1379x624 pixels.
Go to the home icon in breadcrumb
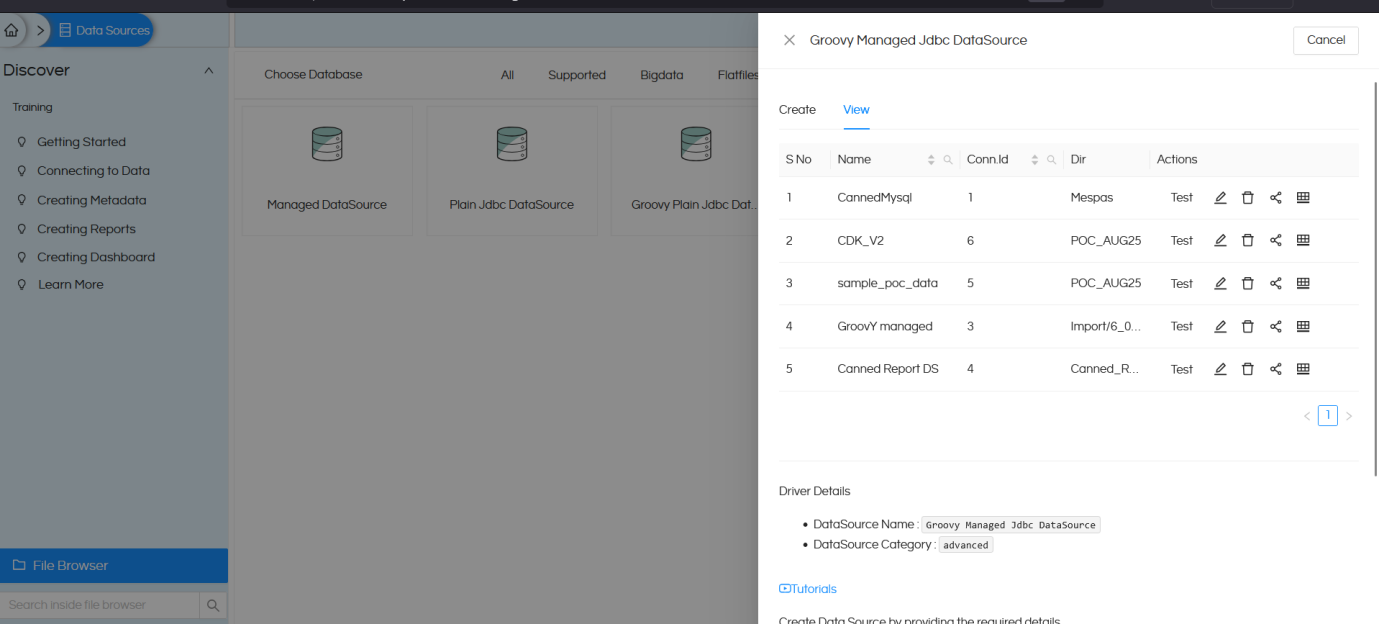(11, 30)
